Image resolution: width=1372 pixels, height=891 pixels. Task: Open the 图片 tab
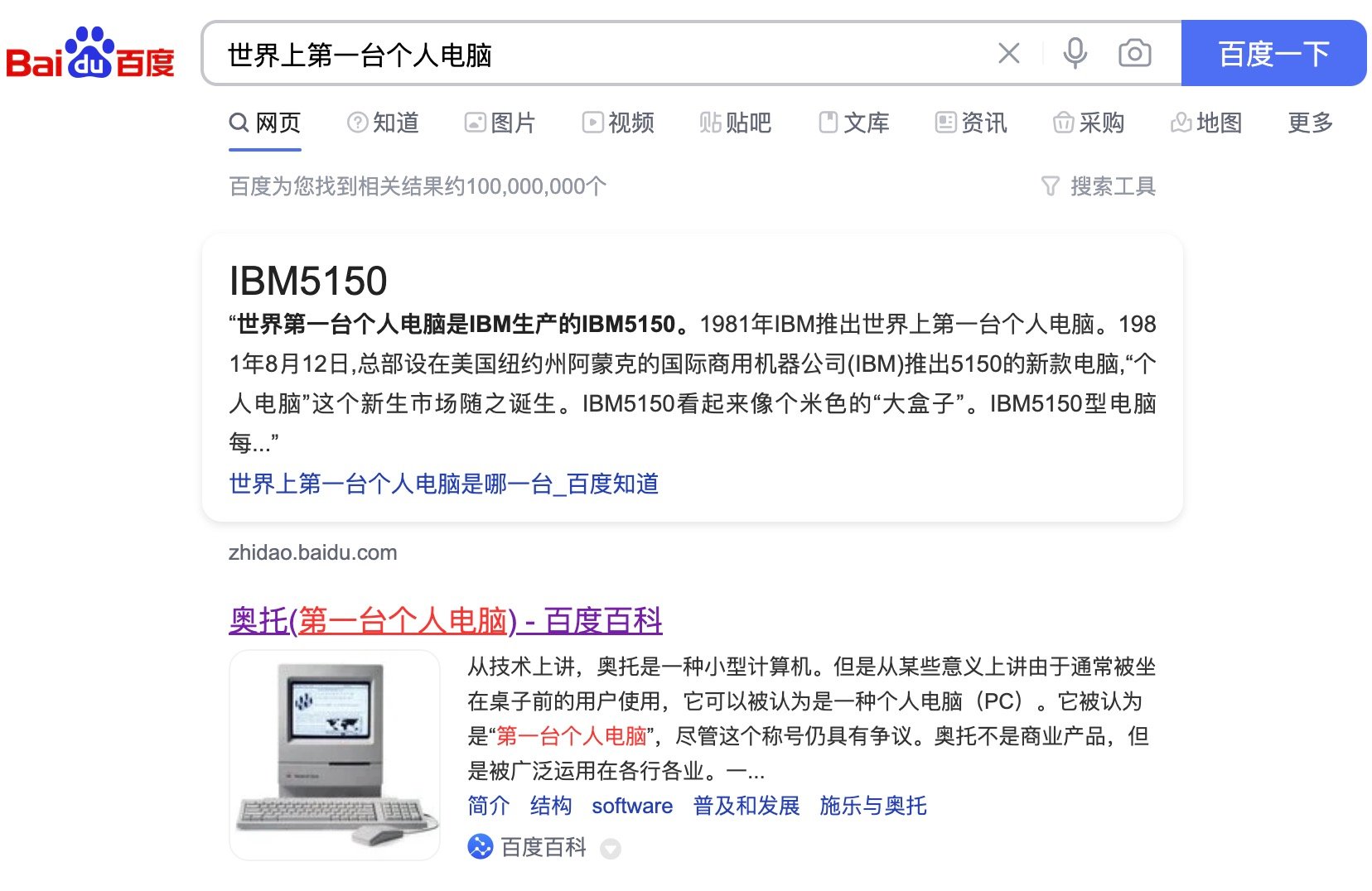coord(500,123)
